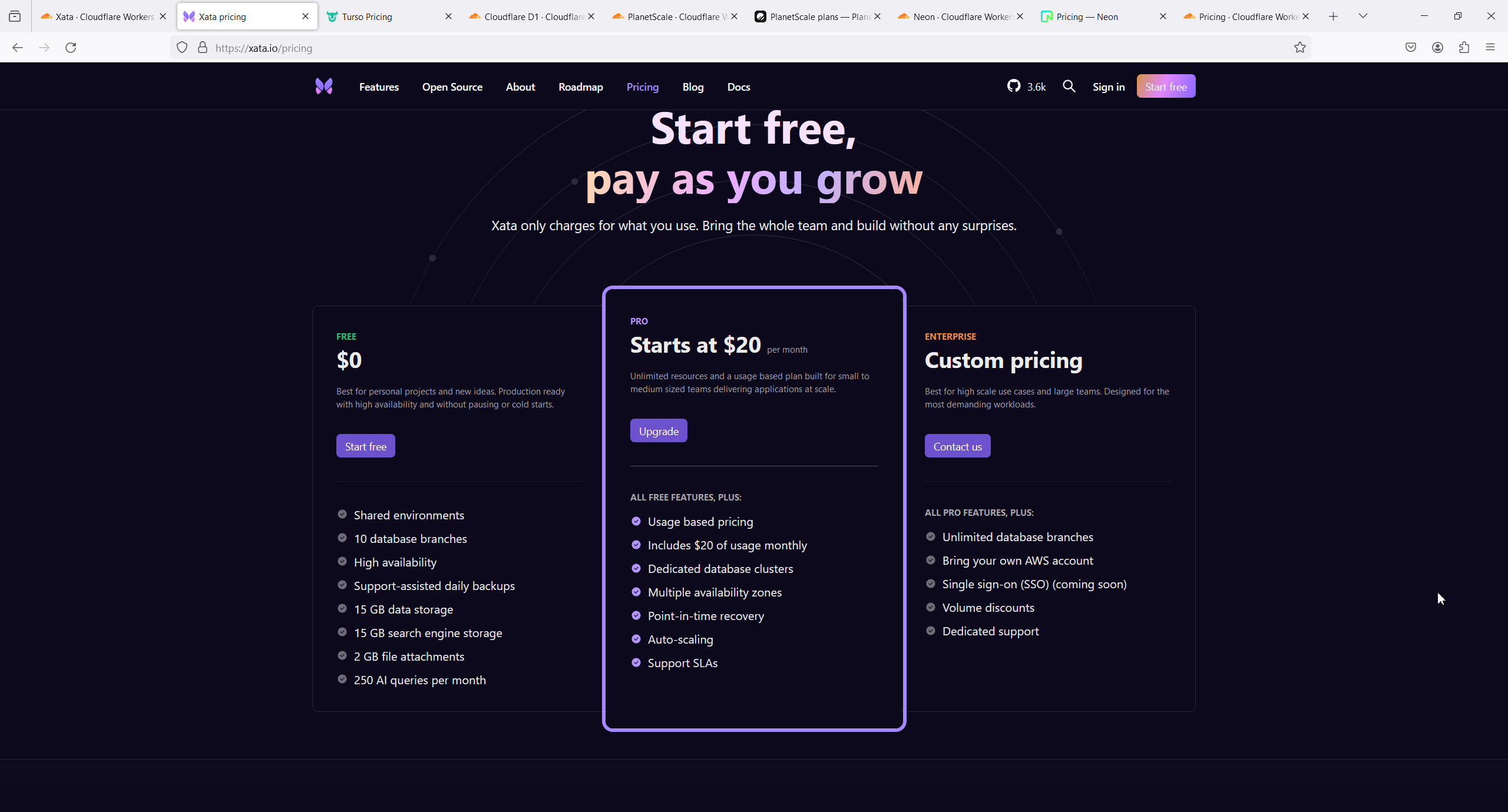Click the Contact us Enterprise button
The width and height of the screenshot is (1508, 812).
tap(957, 446)
